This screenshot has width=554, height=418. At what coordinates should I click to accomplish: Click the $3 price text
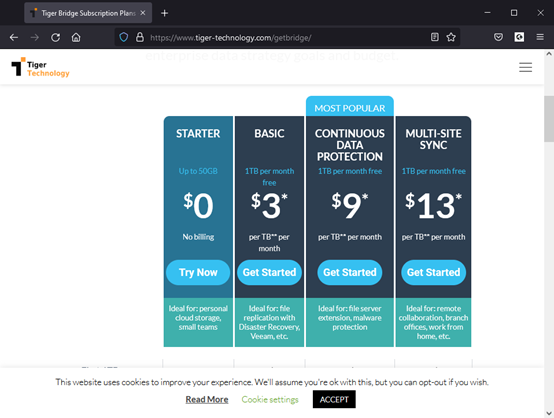269,205
